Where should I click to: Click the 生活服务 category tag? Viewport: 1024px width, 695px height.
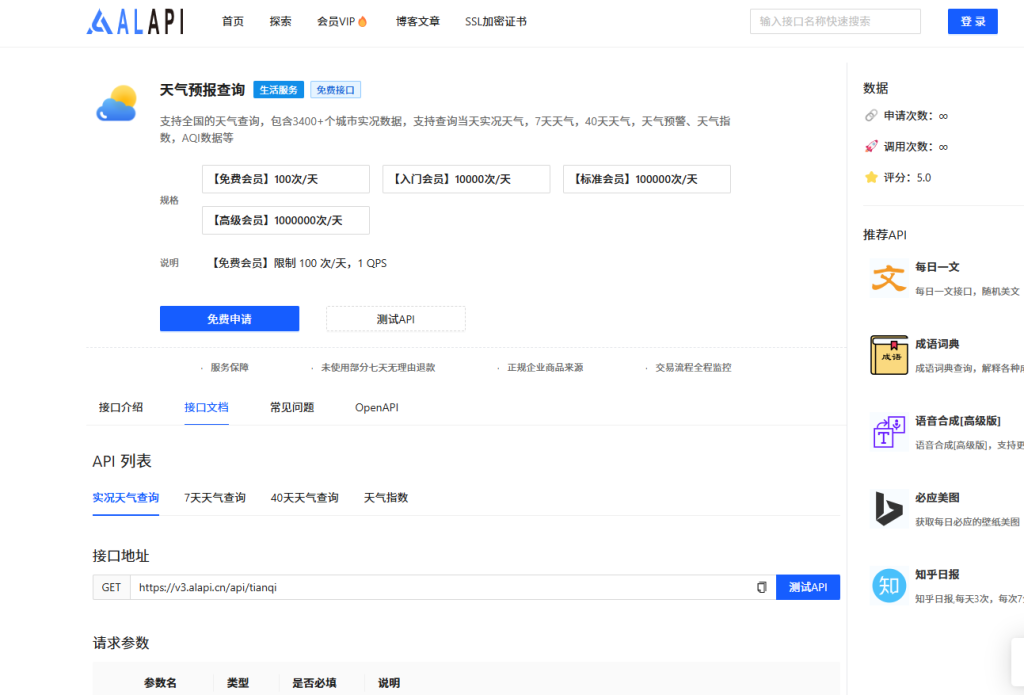(278, 90)
